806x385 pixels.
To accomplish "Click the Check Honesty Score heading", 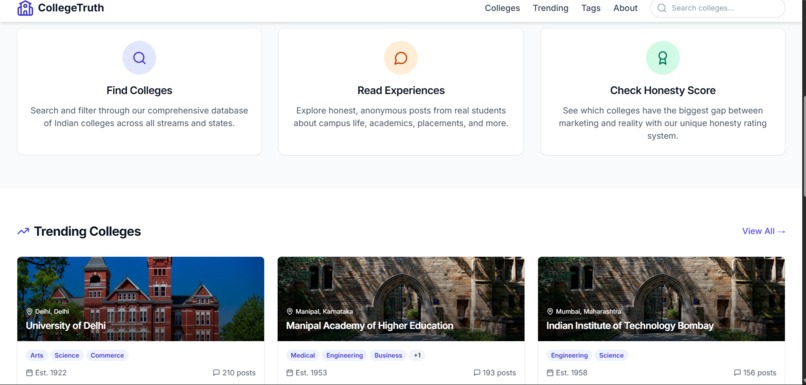I will [x=663, y=90].
